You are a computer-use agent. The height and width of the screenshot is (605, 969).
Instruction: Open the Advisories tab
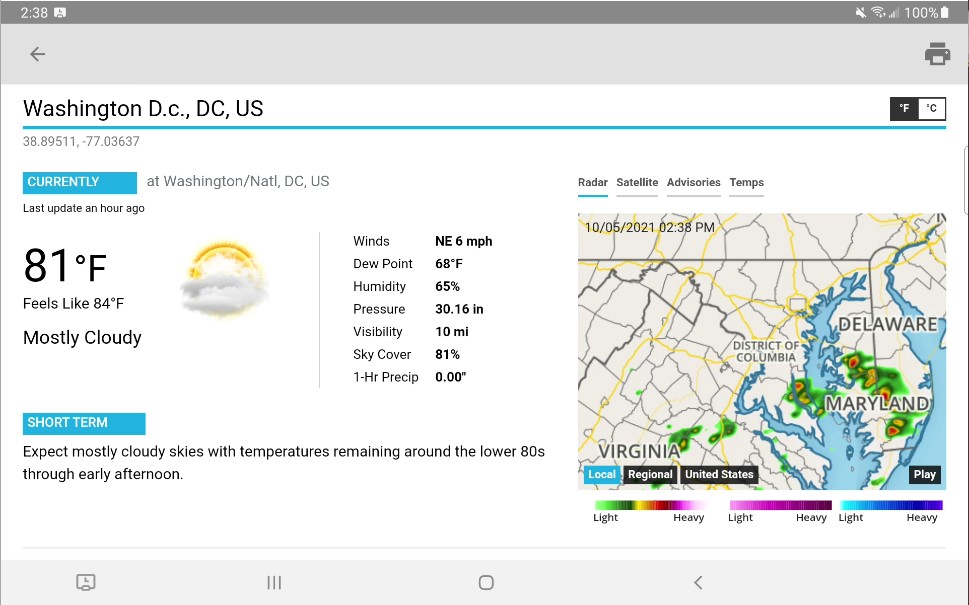pos(693,183)
